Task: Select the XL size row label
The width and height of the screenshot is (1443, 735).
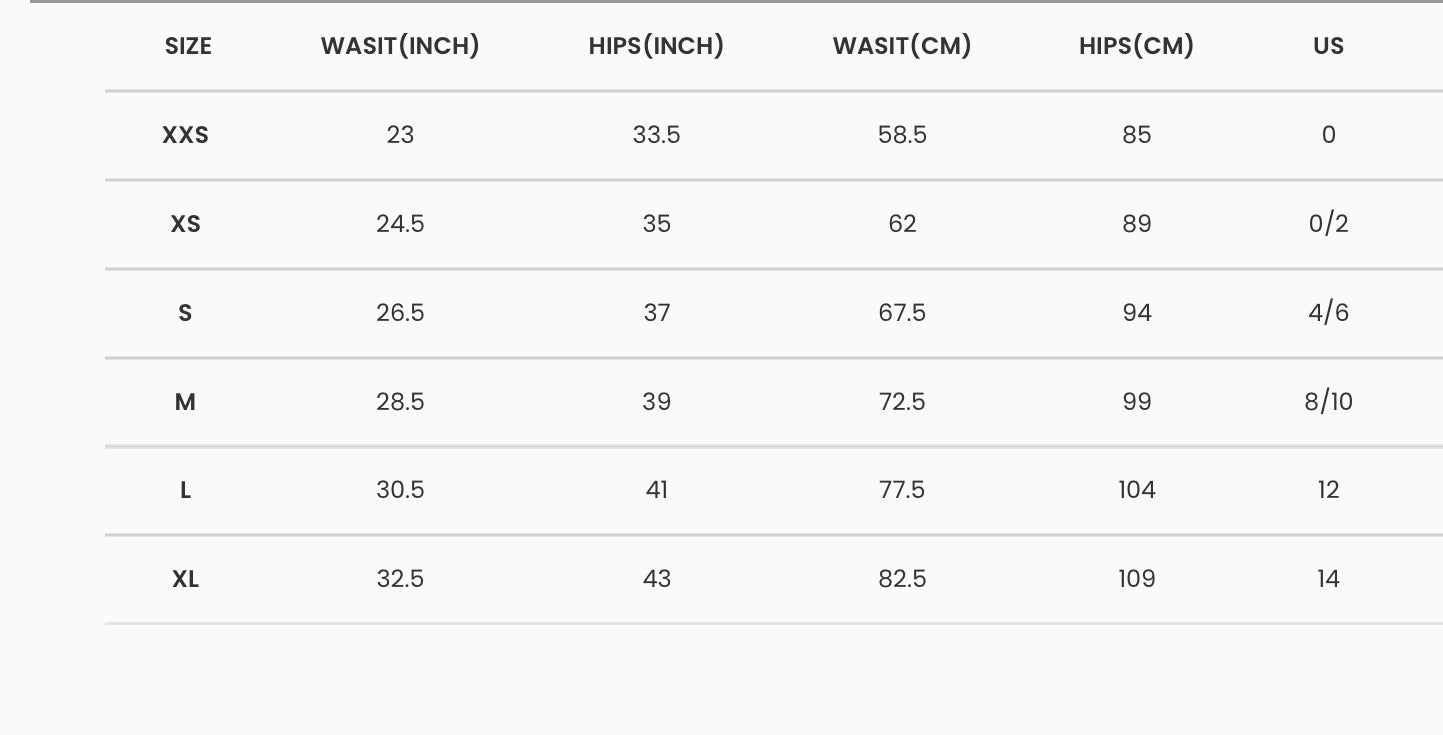Action: [x=185, y=579]
